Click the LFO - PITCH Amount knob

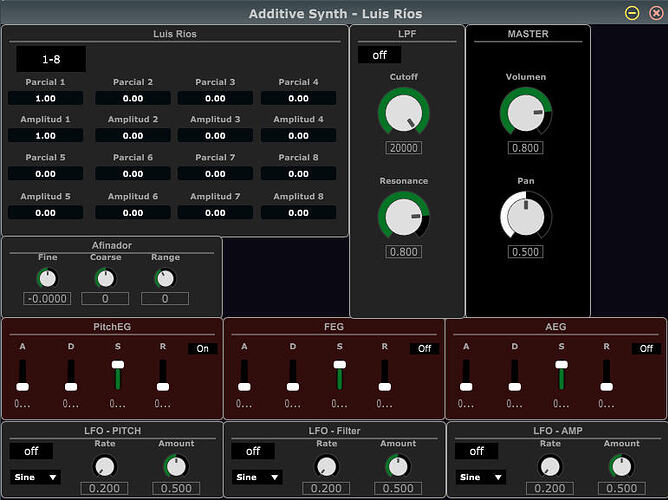click(176, 466)
